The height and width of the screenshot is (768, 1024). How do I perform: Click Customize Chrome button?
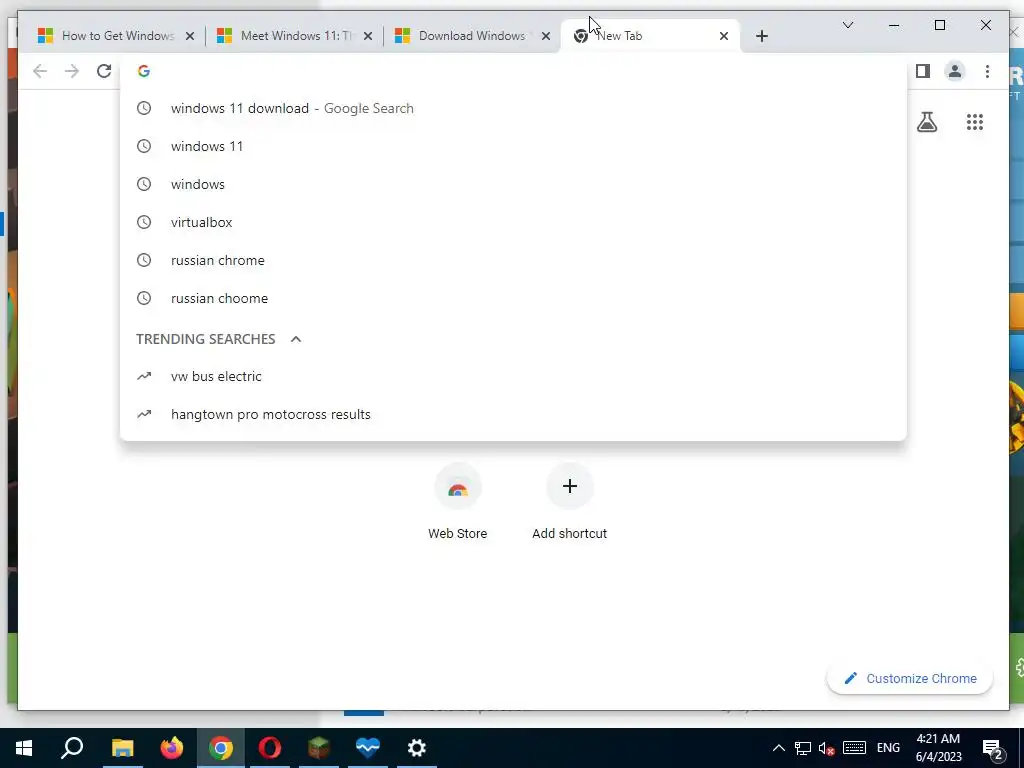910,679
